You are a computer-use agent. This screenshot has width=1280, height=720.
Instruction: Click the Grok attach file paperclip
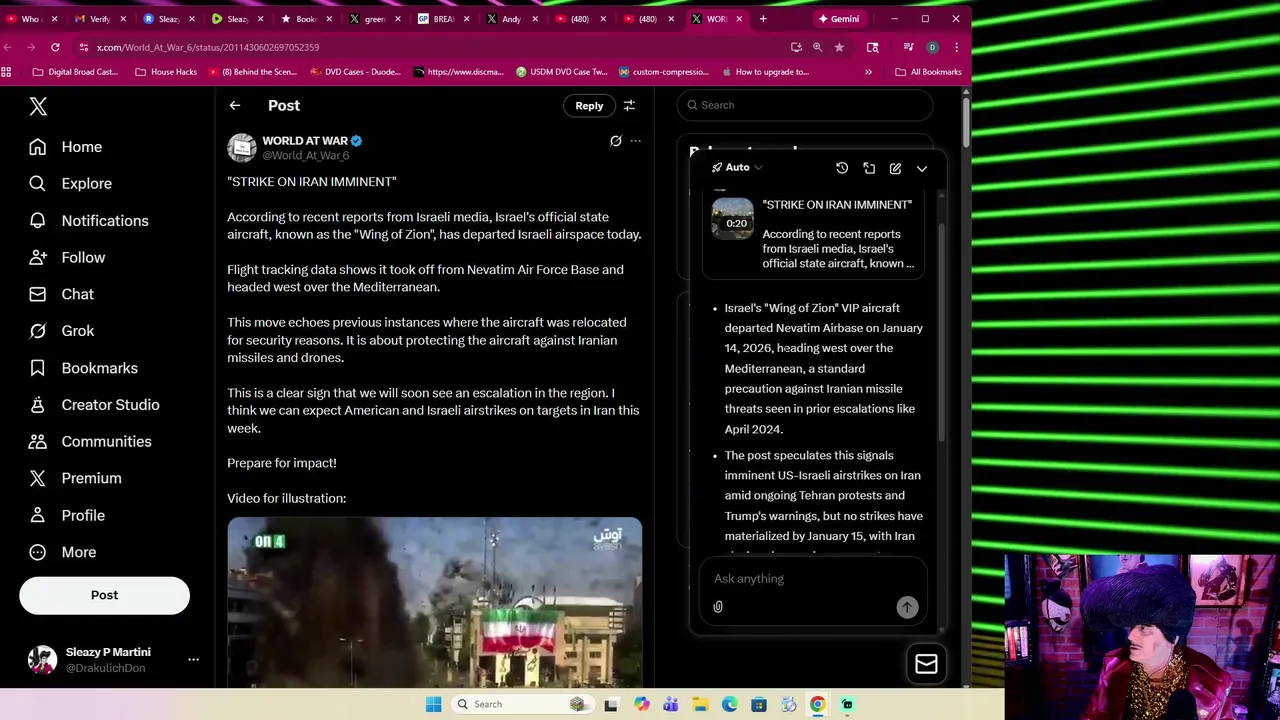(x=718, y=607)
